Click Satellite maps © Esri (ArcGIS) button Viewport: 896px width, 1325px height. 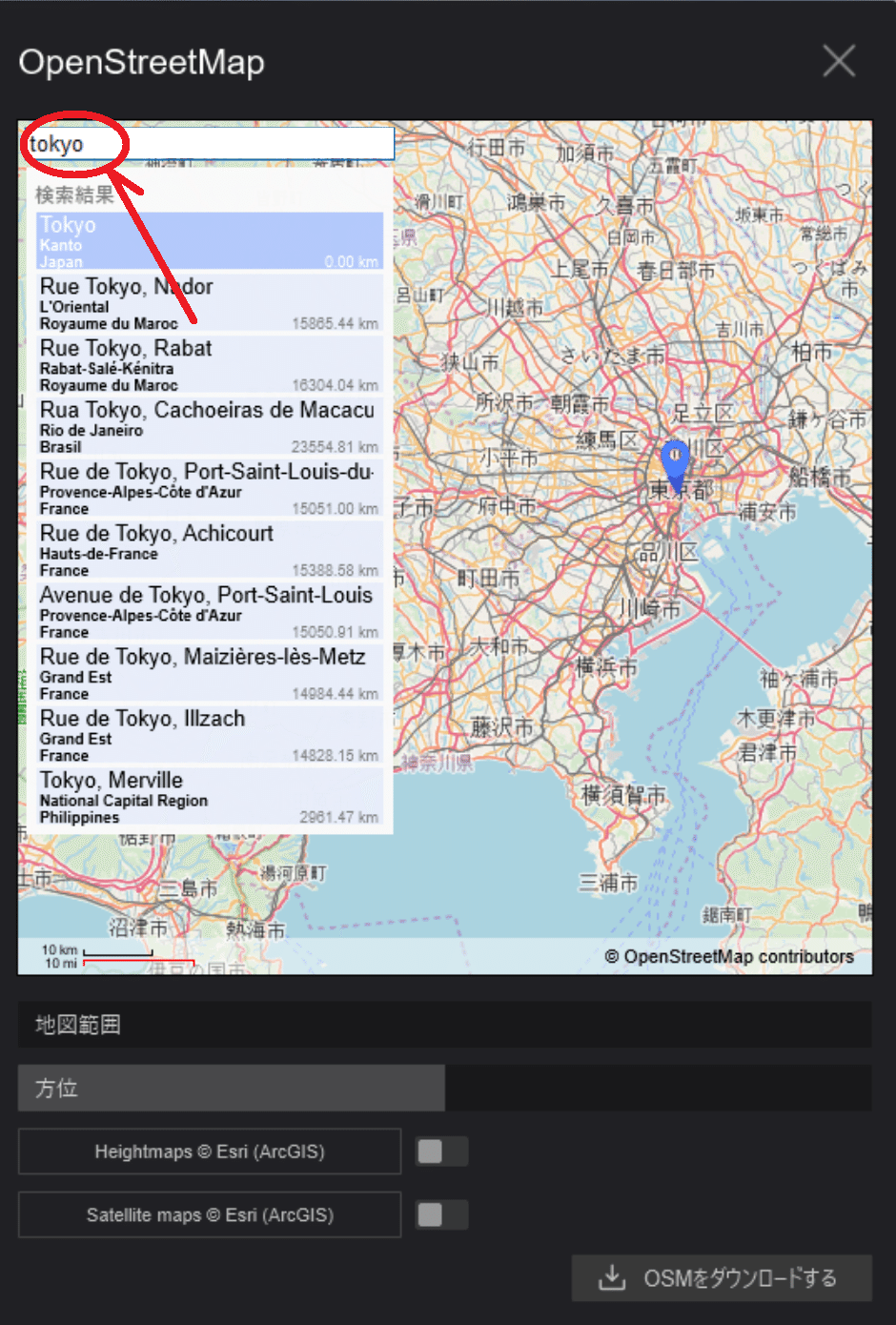[210, 1214]
